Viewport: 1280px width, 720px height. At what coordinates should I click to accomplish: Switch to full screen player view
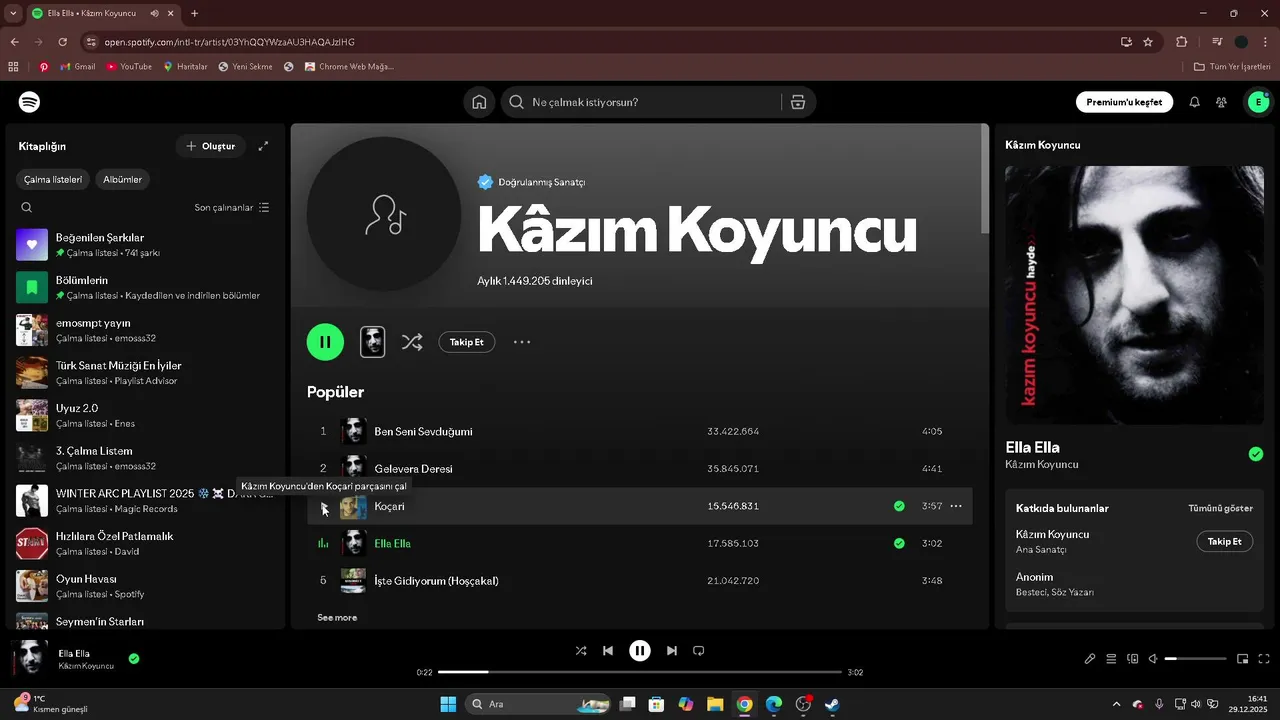(x=1264, y=659)
